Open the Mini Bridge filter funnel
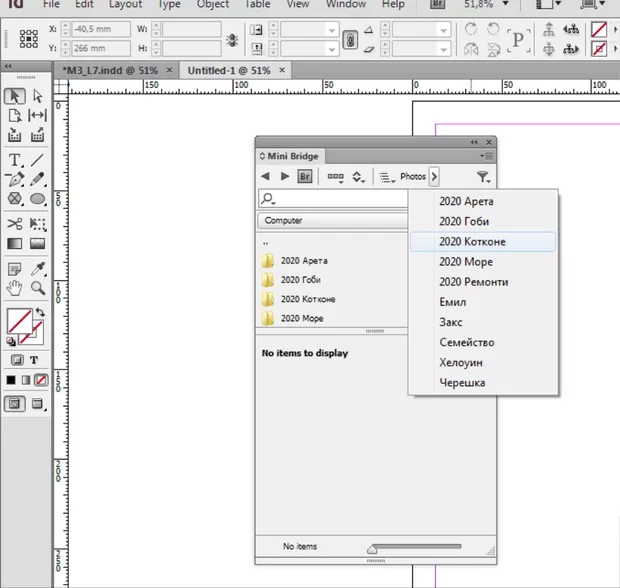This screenshot has width=620, height=588. coord(483,177)
